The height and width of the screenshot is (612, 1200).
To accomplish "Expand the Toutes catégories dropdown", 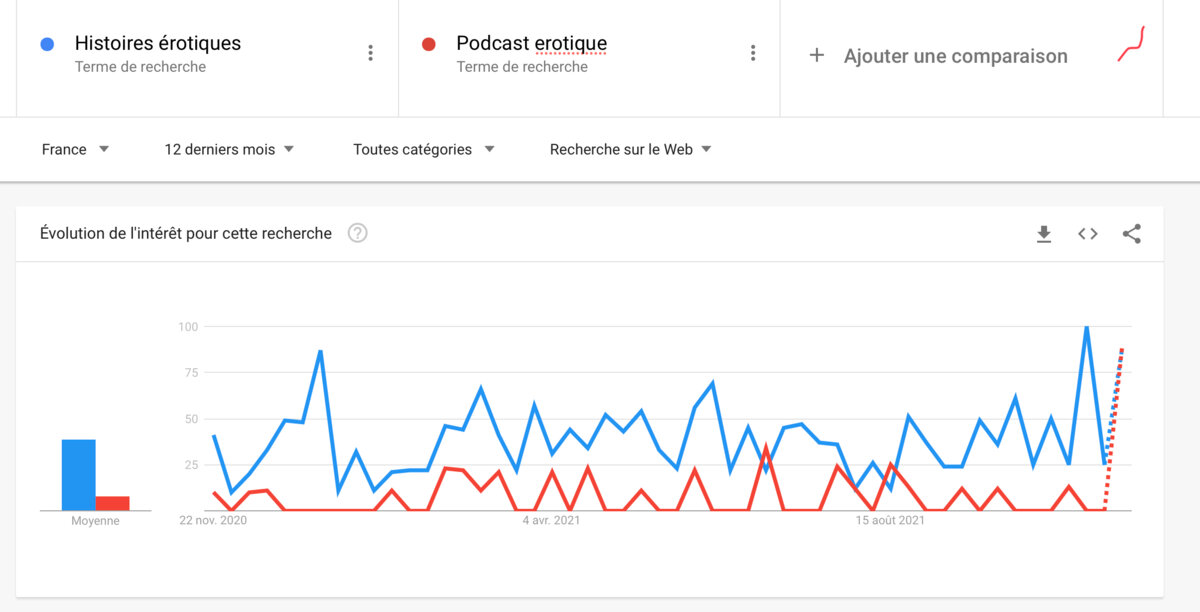I will click(x=423, y=149).
